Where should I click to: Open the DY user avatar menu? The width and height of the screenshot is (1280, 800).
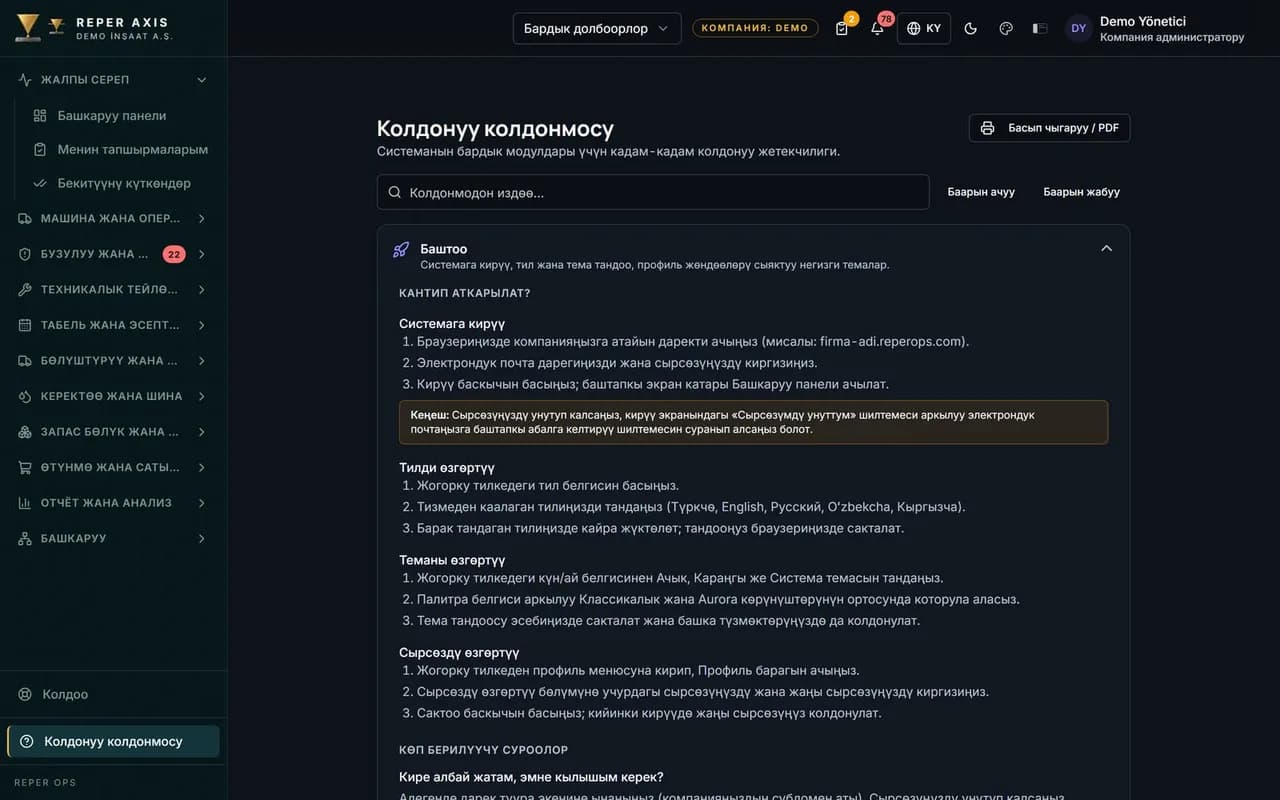coord(1078,28)
